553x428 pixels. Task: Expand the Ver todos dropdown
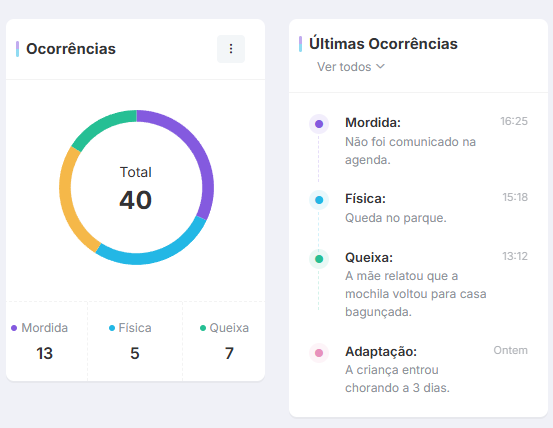[351, 67]
